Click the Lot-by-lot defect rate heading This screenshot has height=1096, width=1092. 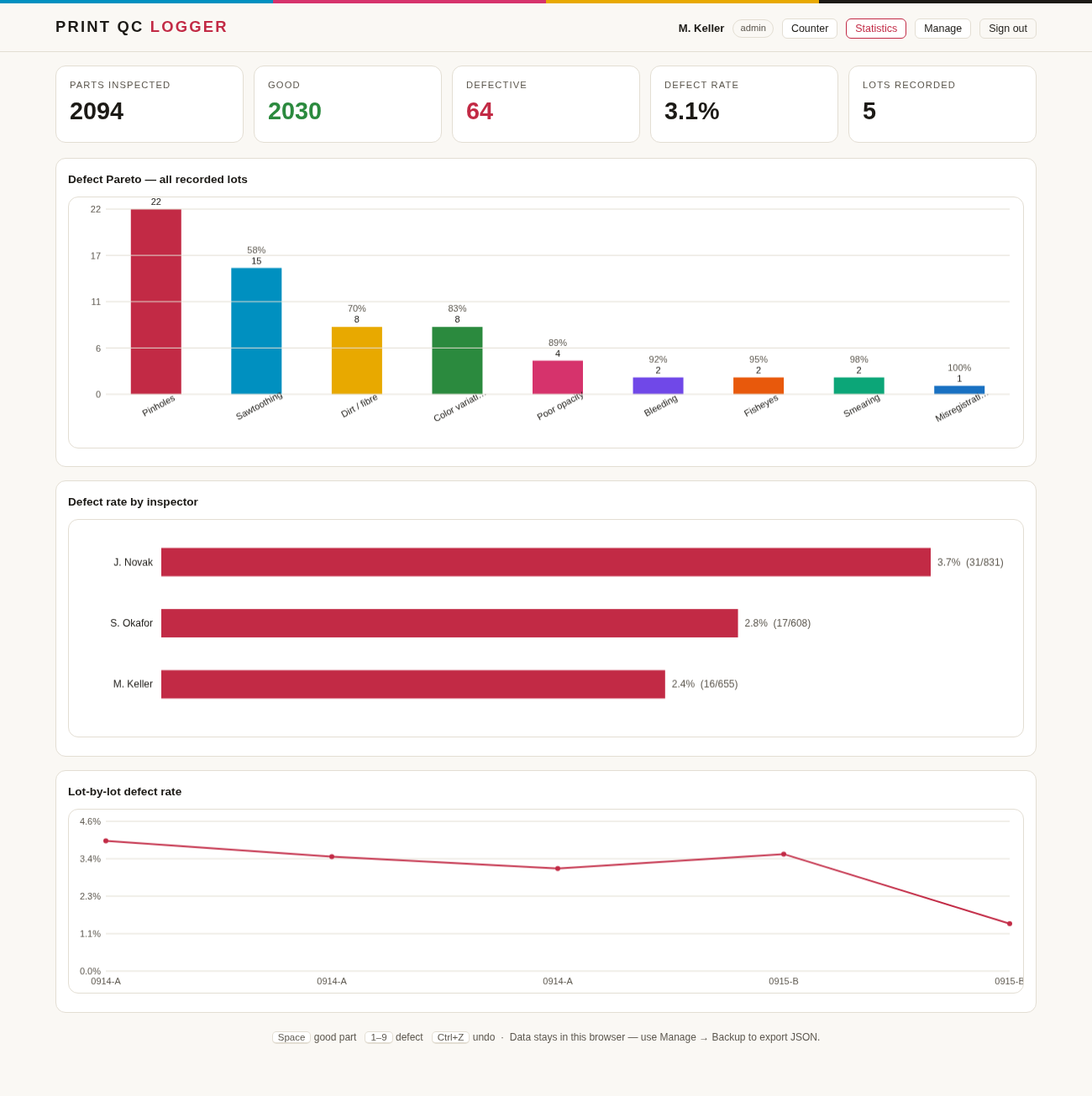click(124, 792)
